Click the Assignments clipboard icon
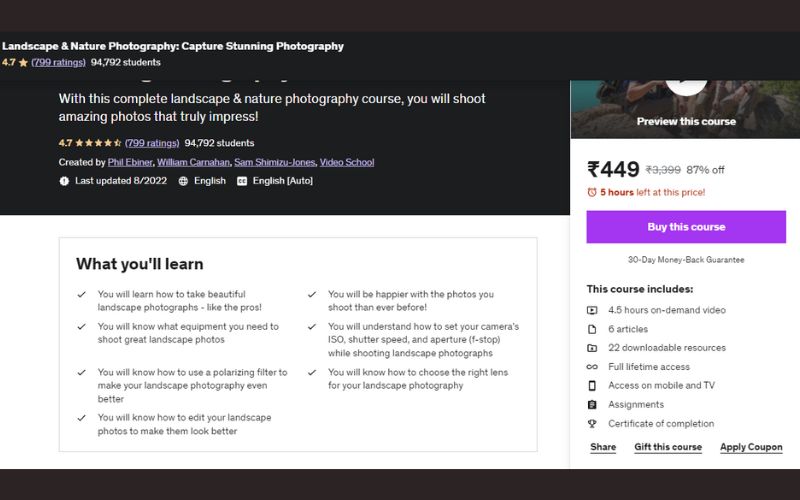The width and height of the screenshot is (800, 500). tap(592, 405)
